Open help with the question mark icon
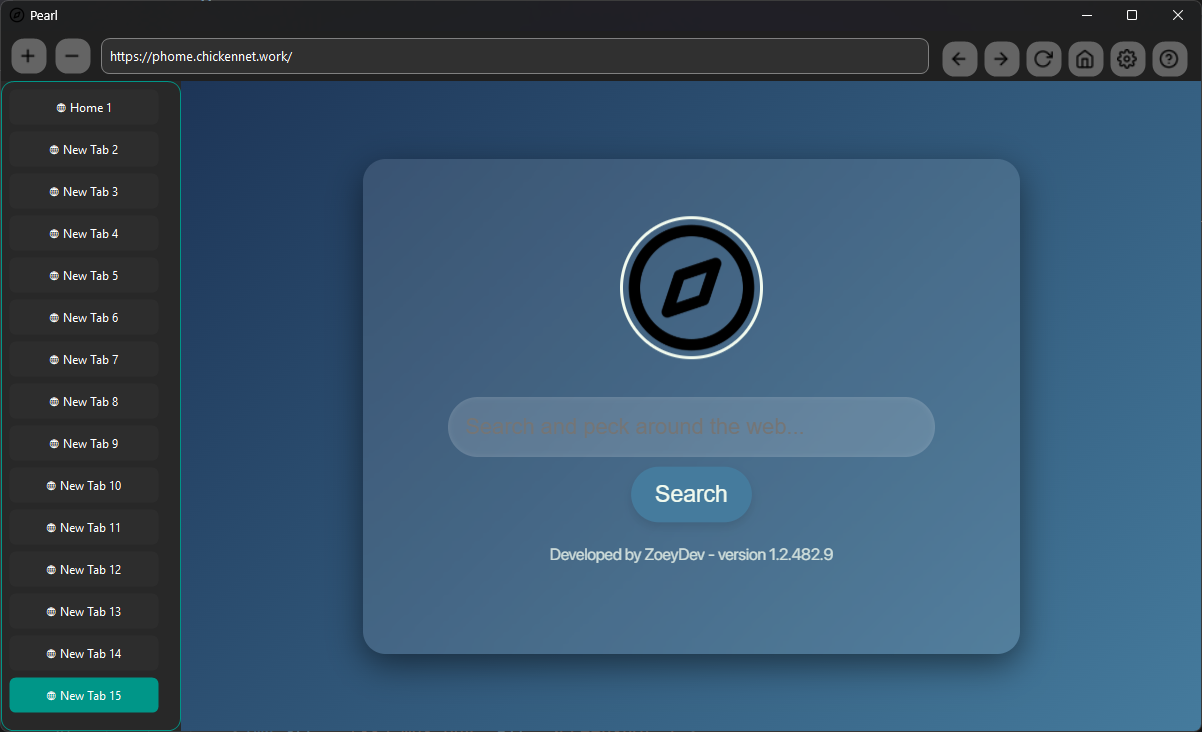Viewport: 1202px width, 732px height. click(1169, 59)
